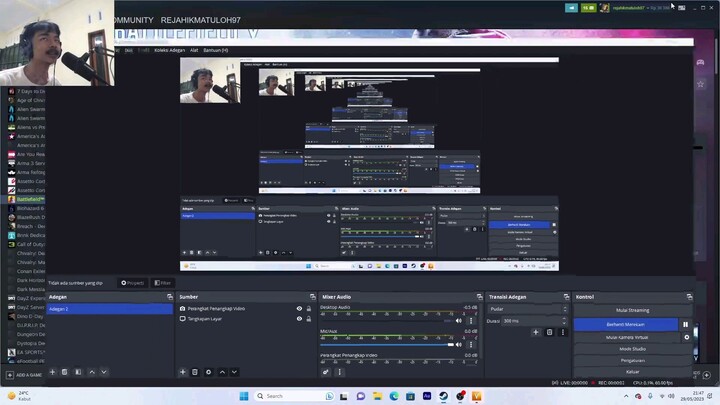Open the Mixer Audio three-dot menu
This screenshot has width=720, height=405.
339,372
